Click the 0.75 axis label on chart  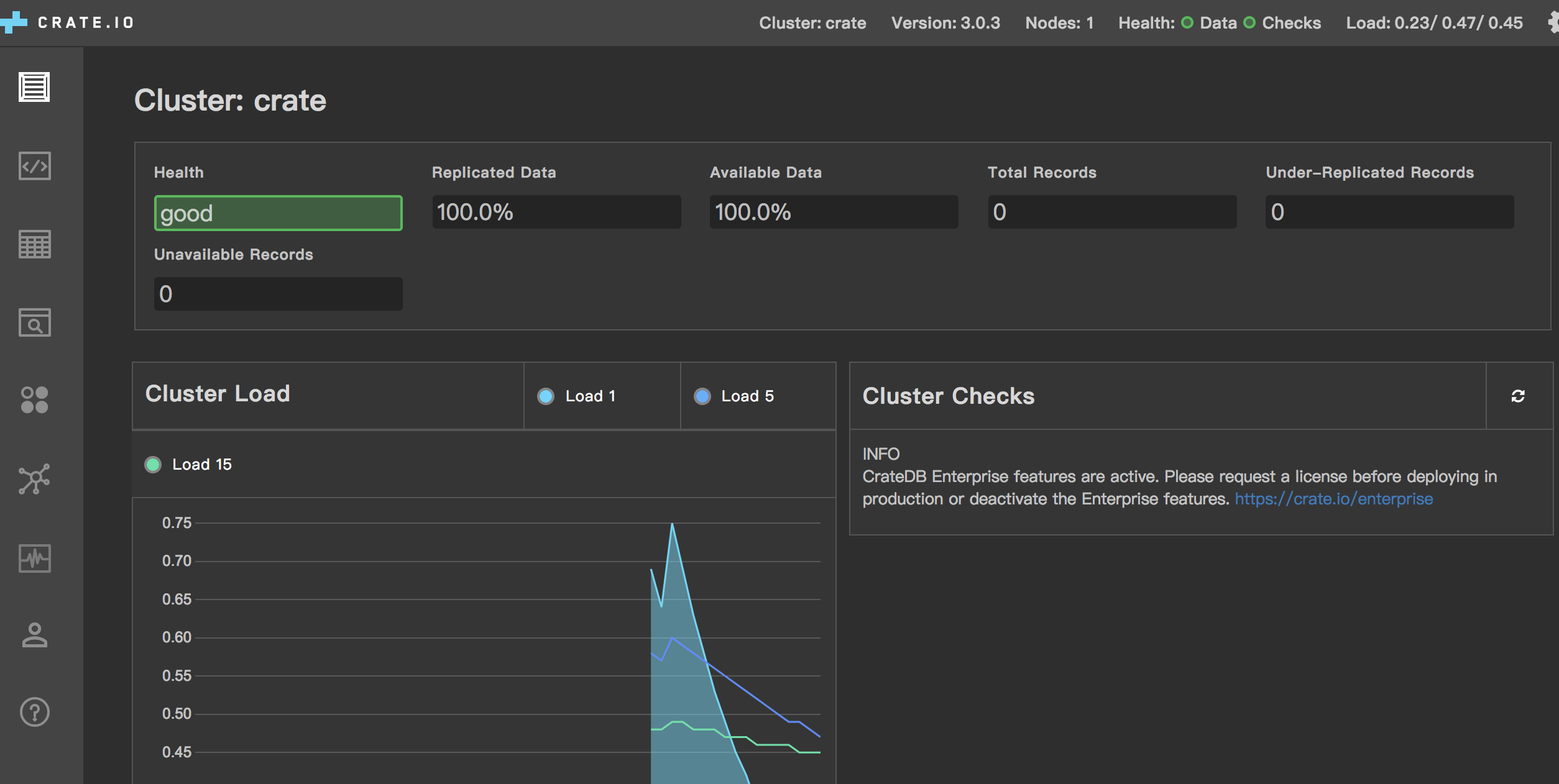pyautogui.click(x=177, y=523)
